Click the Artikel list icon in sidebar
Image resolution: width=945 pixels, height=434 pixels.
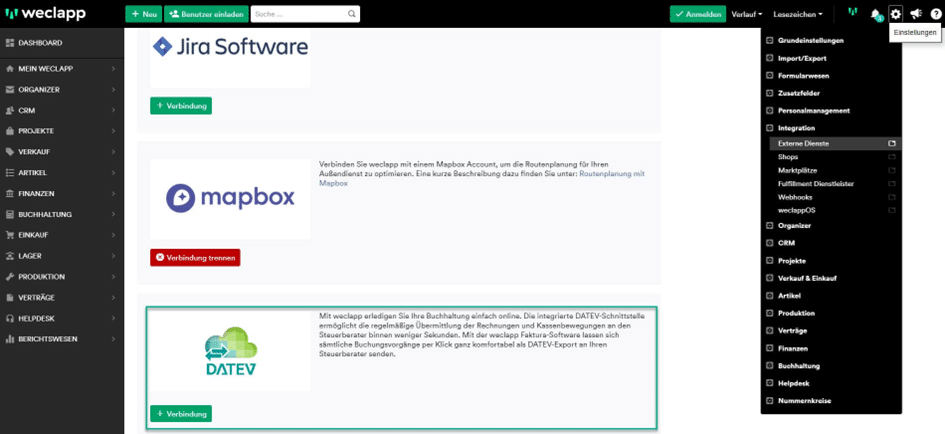point(9,172)
